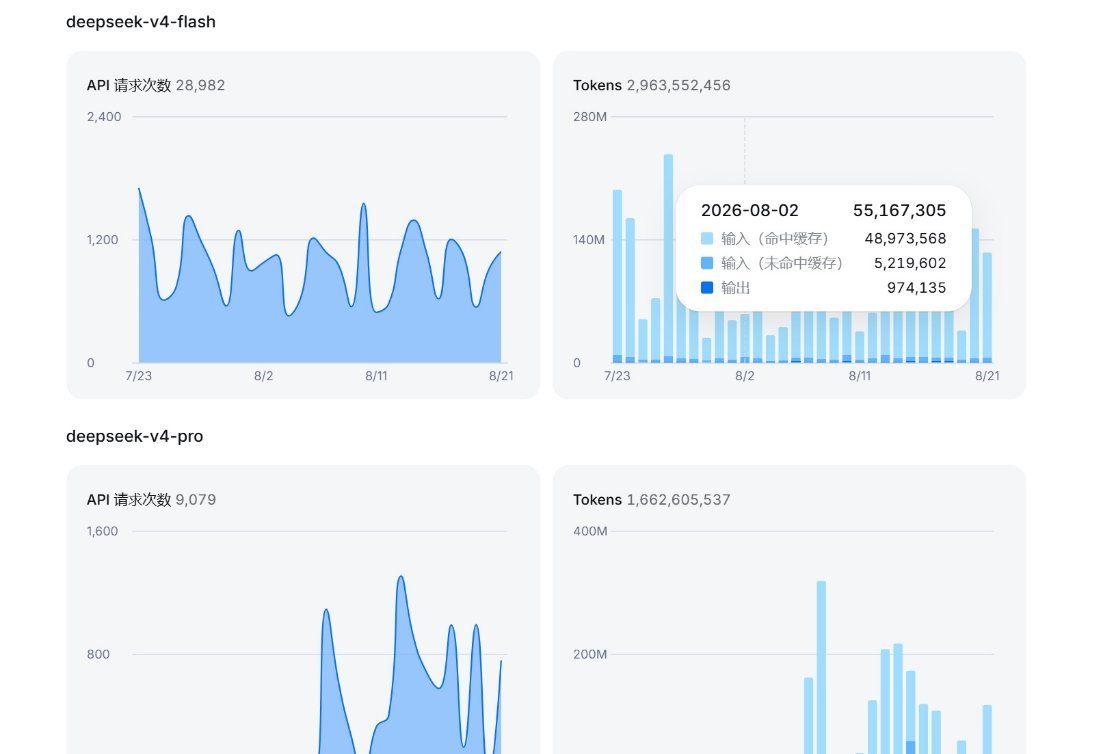
Task: Select the deepseek-v4-pro section heading
Action: point(135,436)
